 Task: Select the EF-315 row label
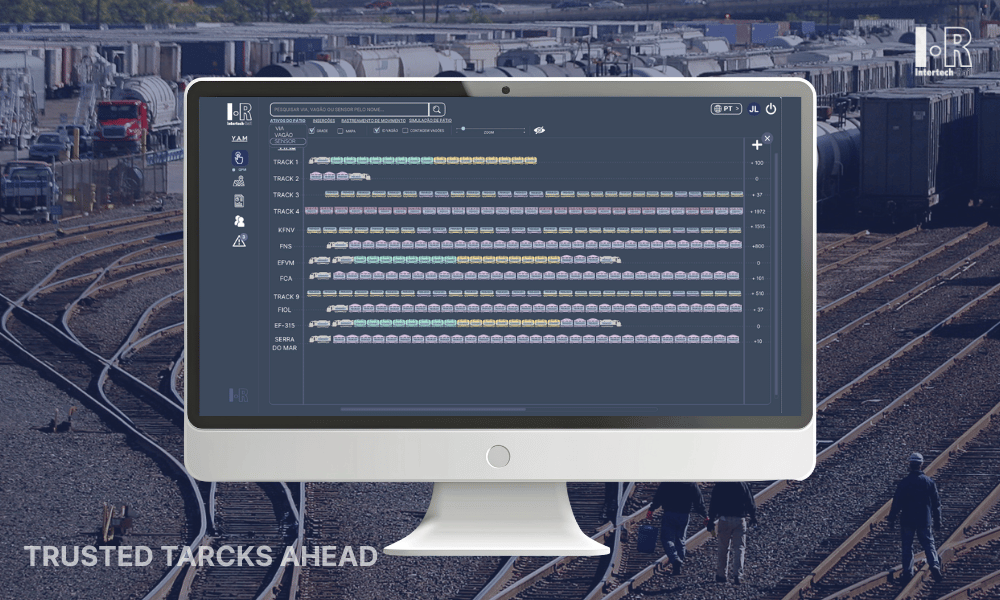point(284,325)
